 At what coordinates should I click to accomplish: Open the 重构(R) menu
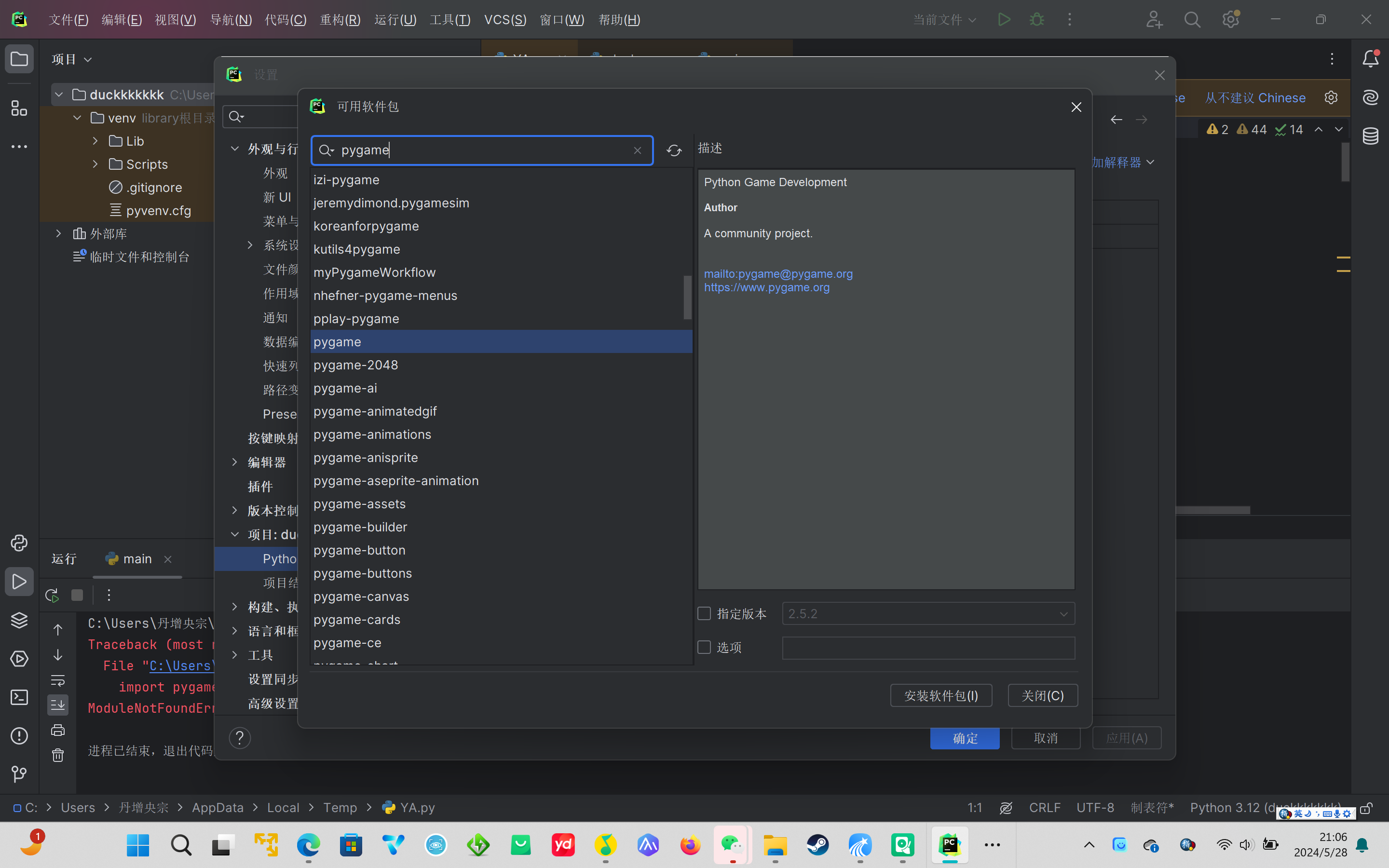340,19
